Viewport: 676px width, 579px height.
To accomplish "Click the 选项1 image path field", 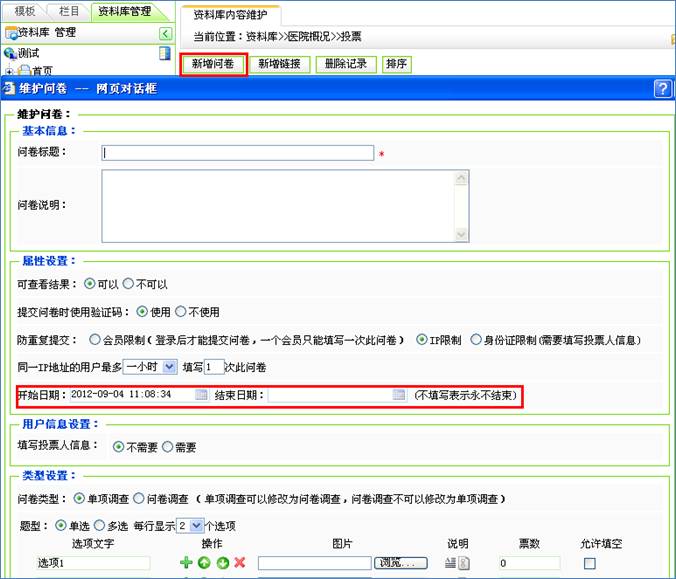I will (x=315, y=563).
